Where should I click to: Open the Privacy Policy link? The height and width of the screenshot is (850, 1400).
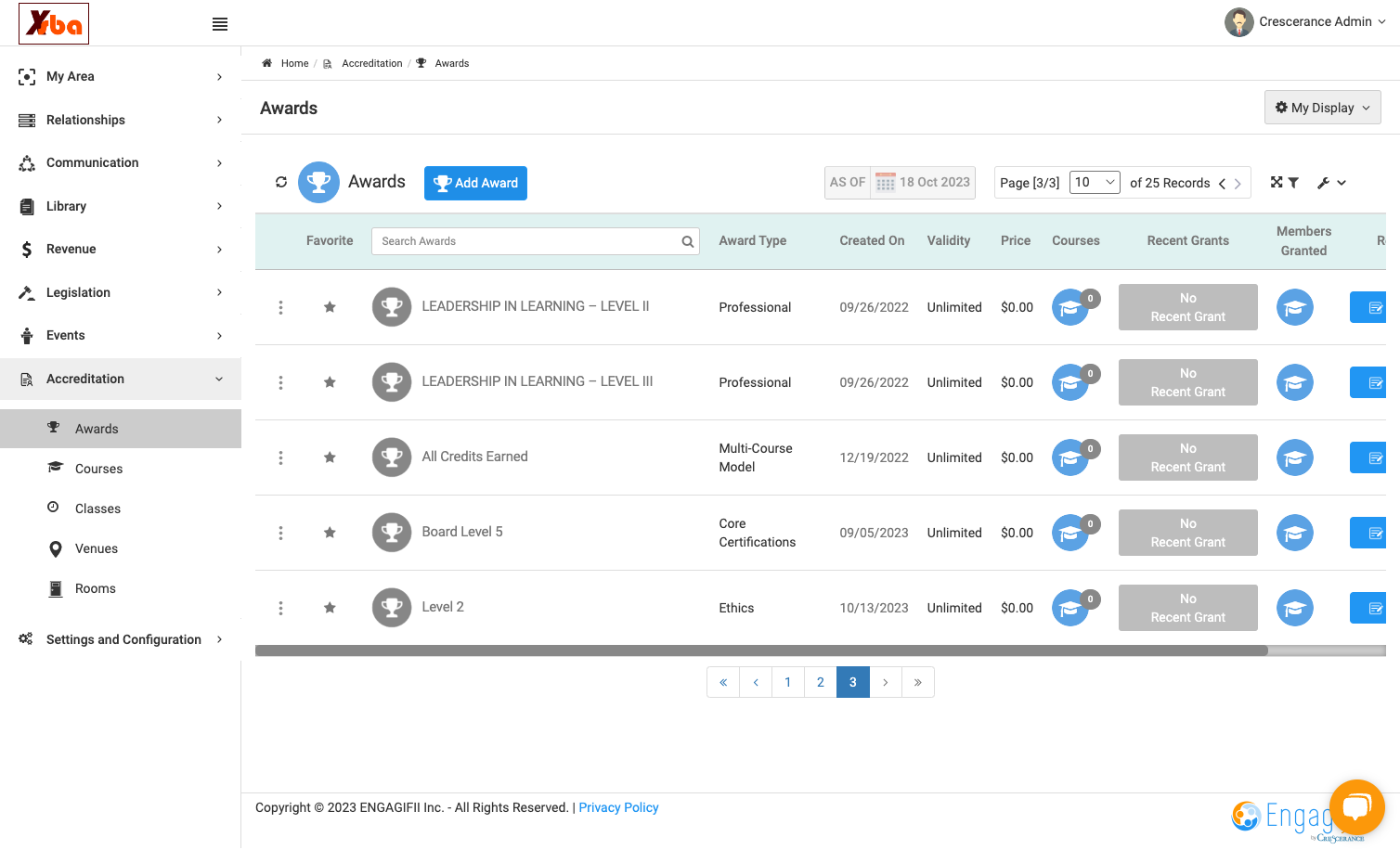pyautogui.click(x=618, y=807)
